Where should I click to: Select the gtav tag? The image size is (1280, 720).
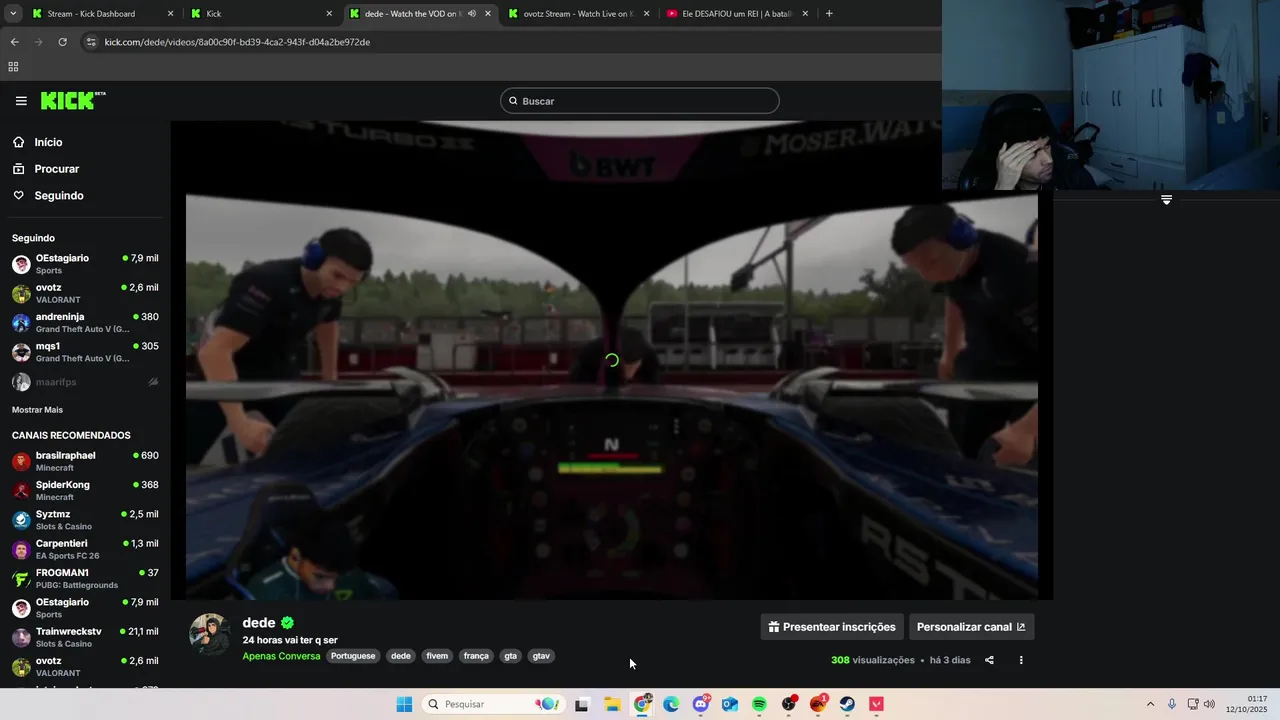pyautogui.click(x=541, y=656)
